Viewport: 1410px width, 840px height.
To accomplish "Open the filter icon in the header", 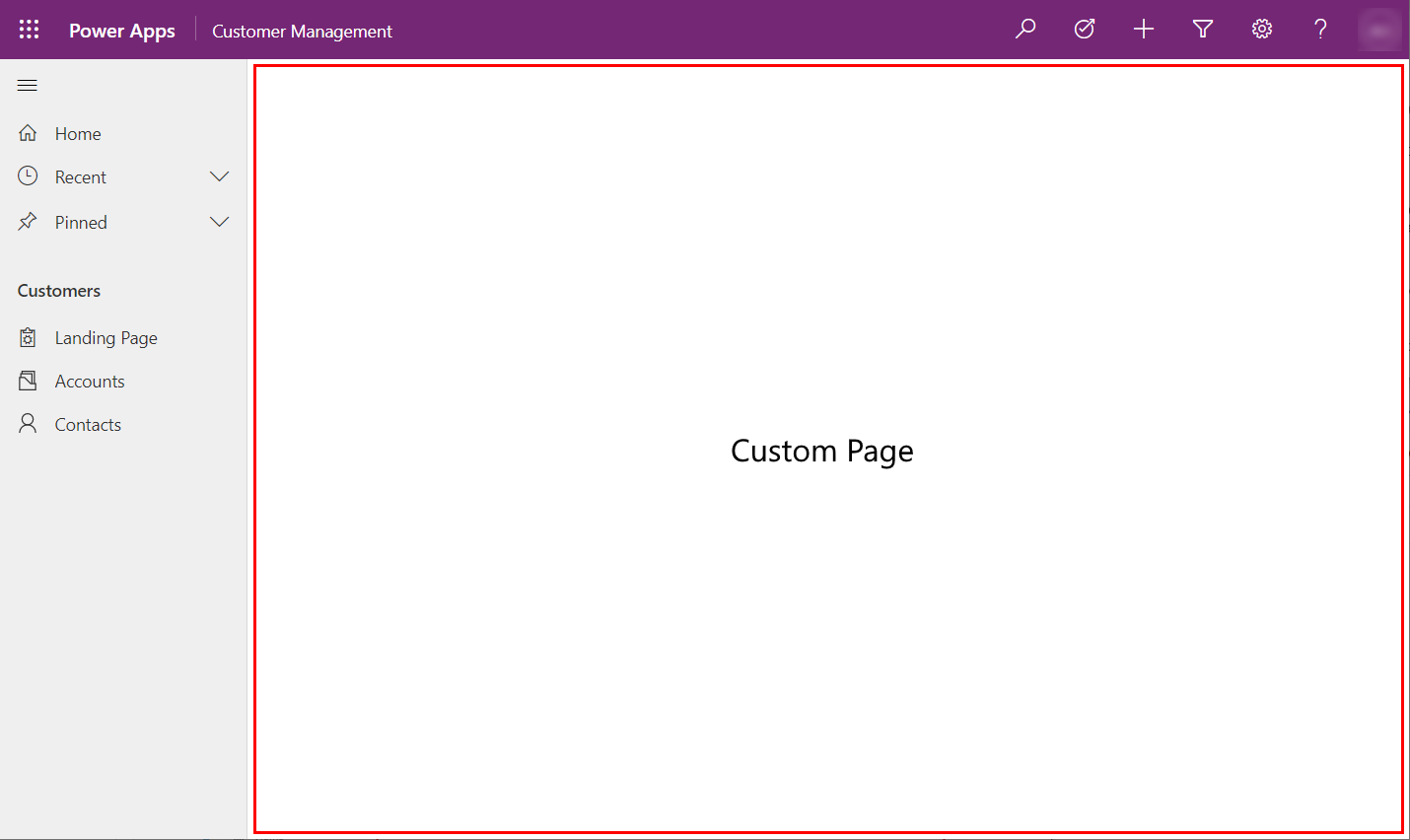I will click(x=1202, y=29).
